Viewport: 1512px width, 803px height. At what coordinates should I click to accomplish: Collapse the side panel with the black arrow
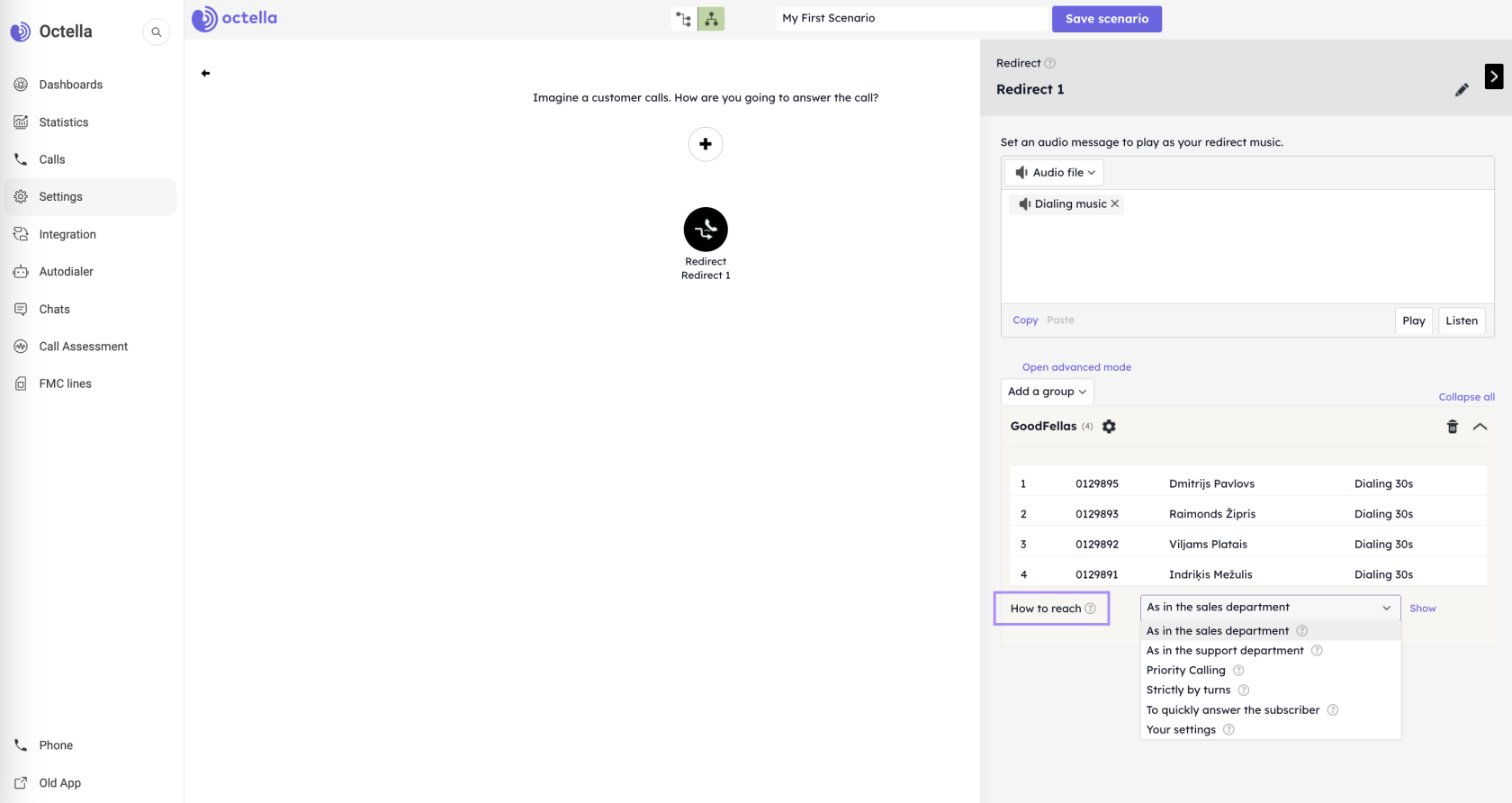(1493, 77)
